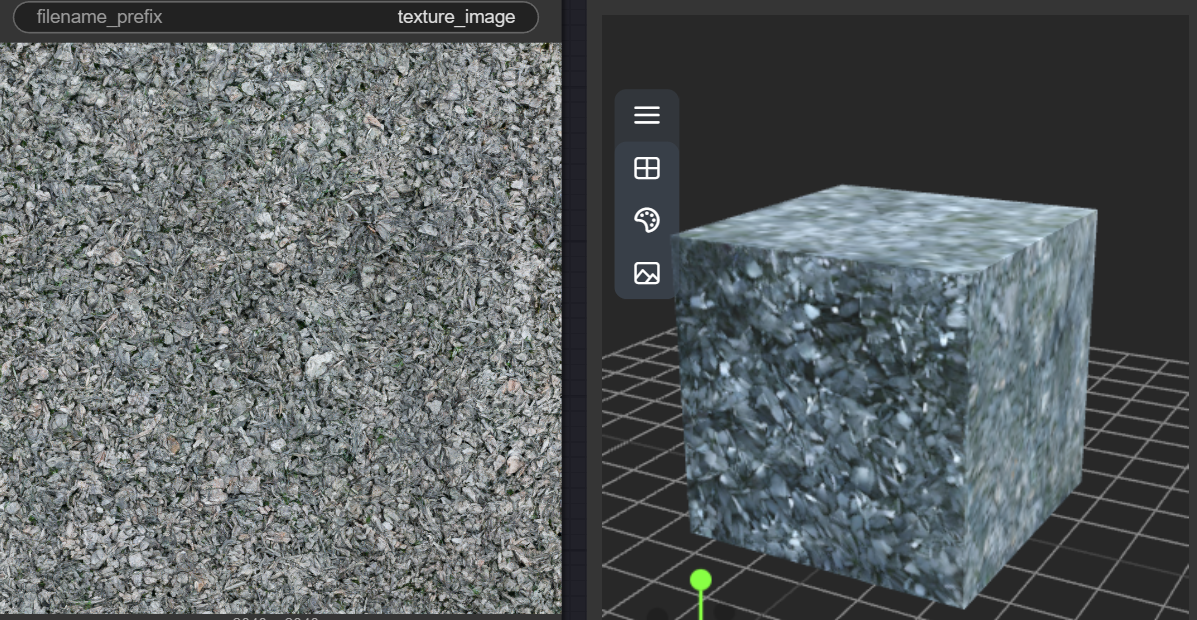Select the texture_image value text
The width and height of the screenshot is (1197, 620).
(456, 17)
